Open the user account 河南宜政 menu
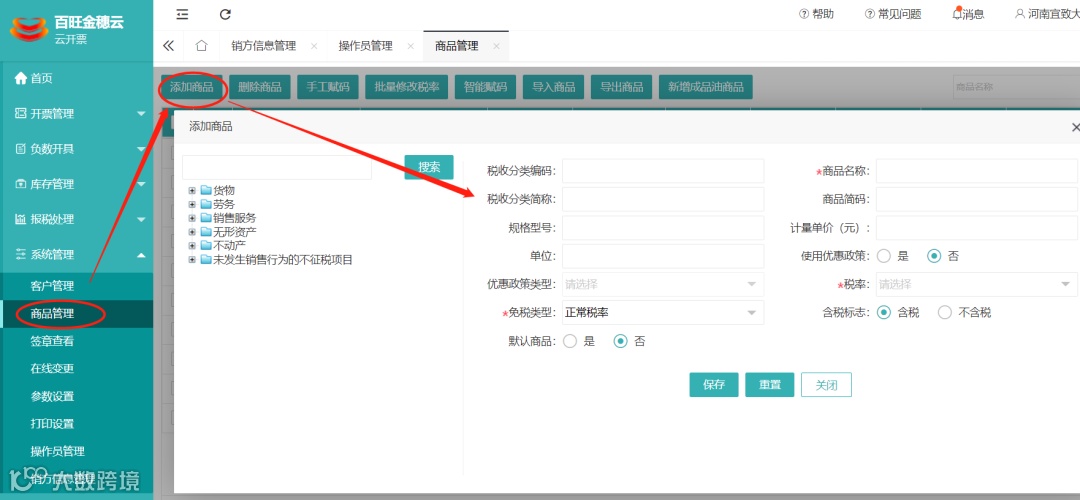 click(1047, 14)
